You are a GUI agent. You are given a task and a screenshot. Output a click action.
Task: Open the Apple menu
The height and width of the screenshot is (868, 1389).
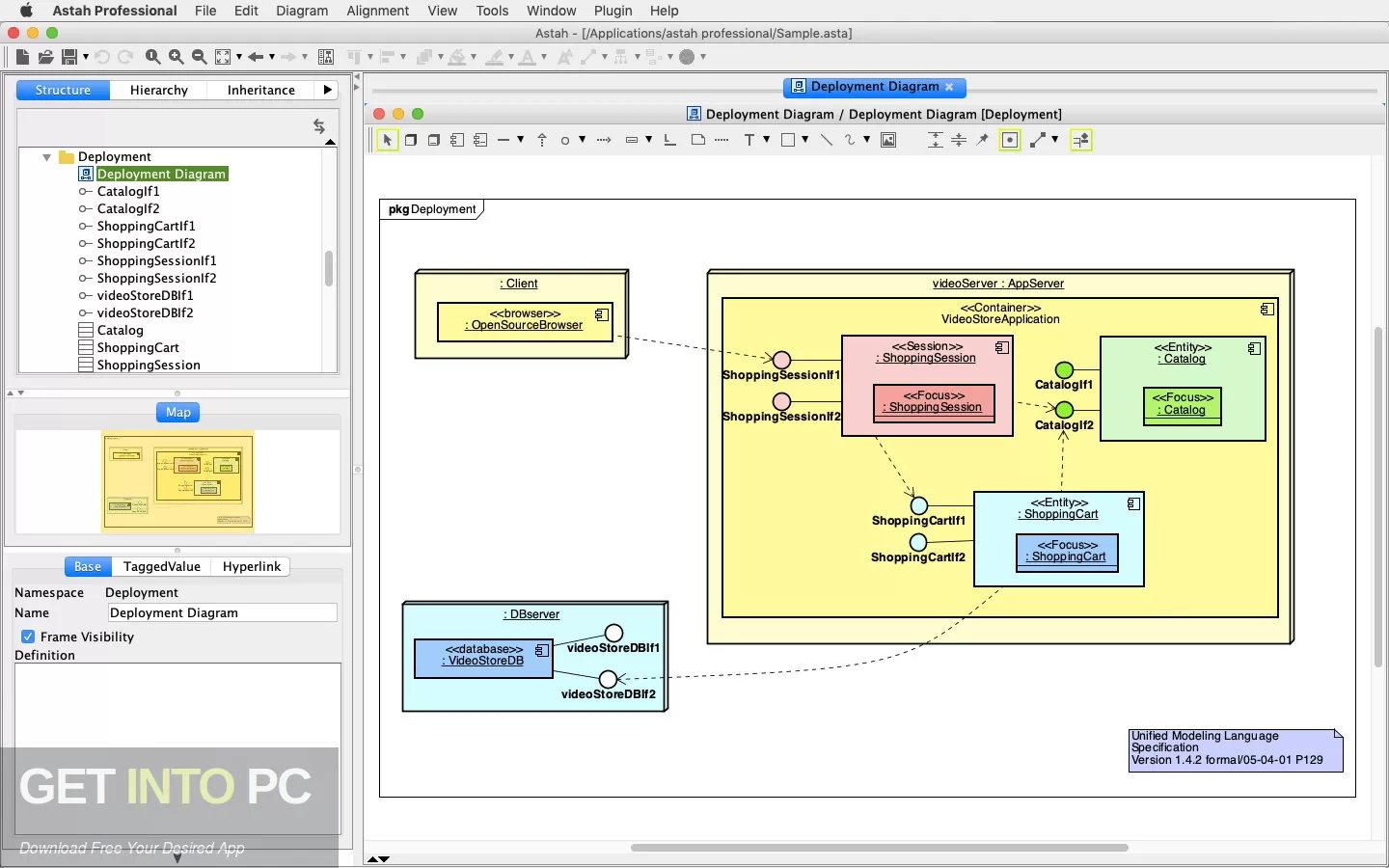coord(26,11)
